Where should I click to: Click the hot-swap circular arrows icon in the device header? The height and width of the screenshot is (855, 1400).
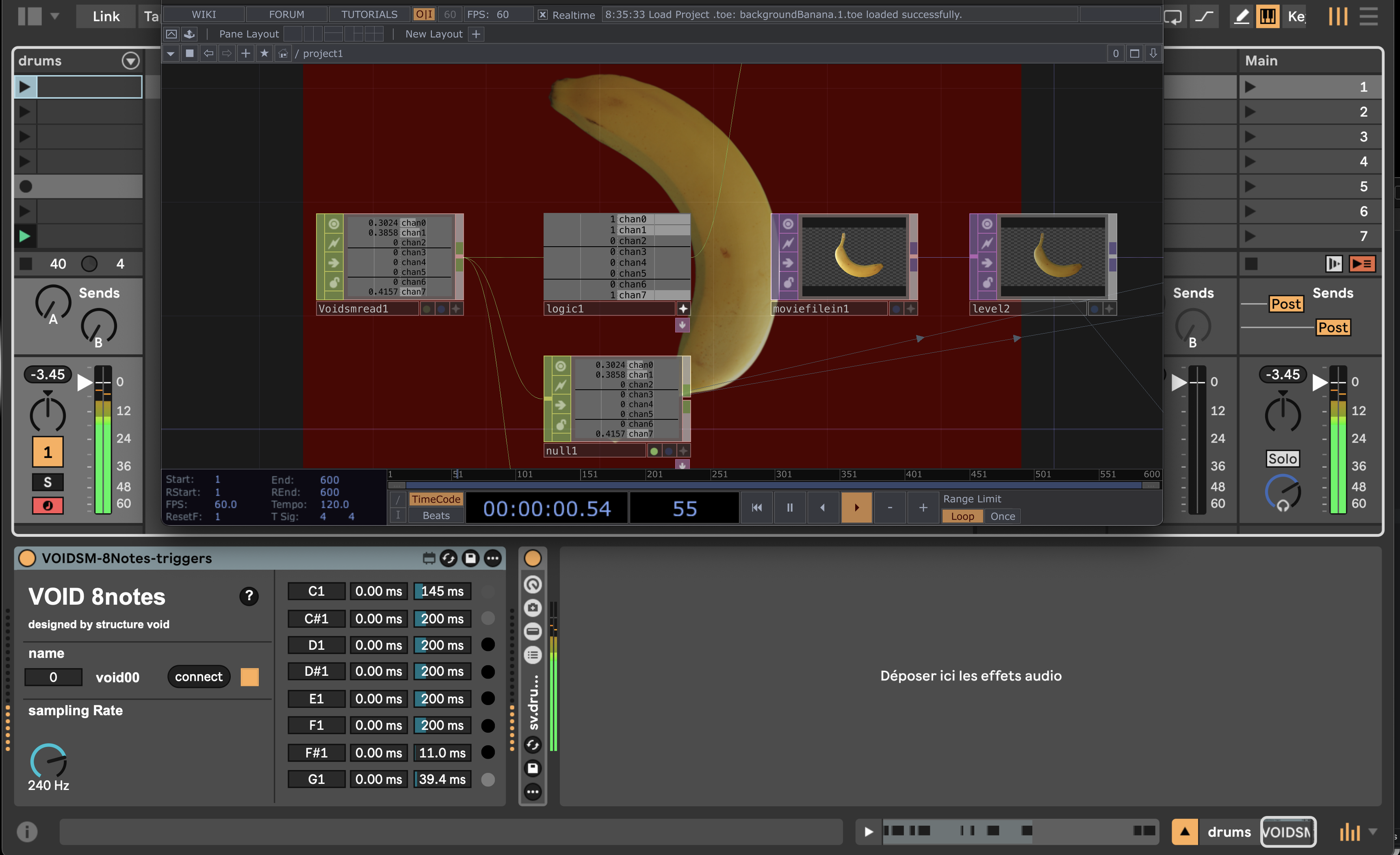[448, 558]
